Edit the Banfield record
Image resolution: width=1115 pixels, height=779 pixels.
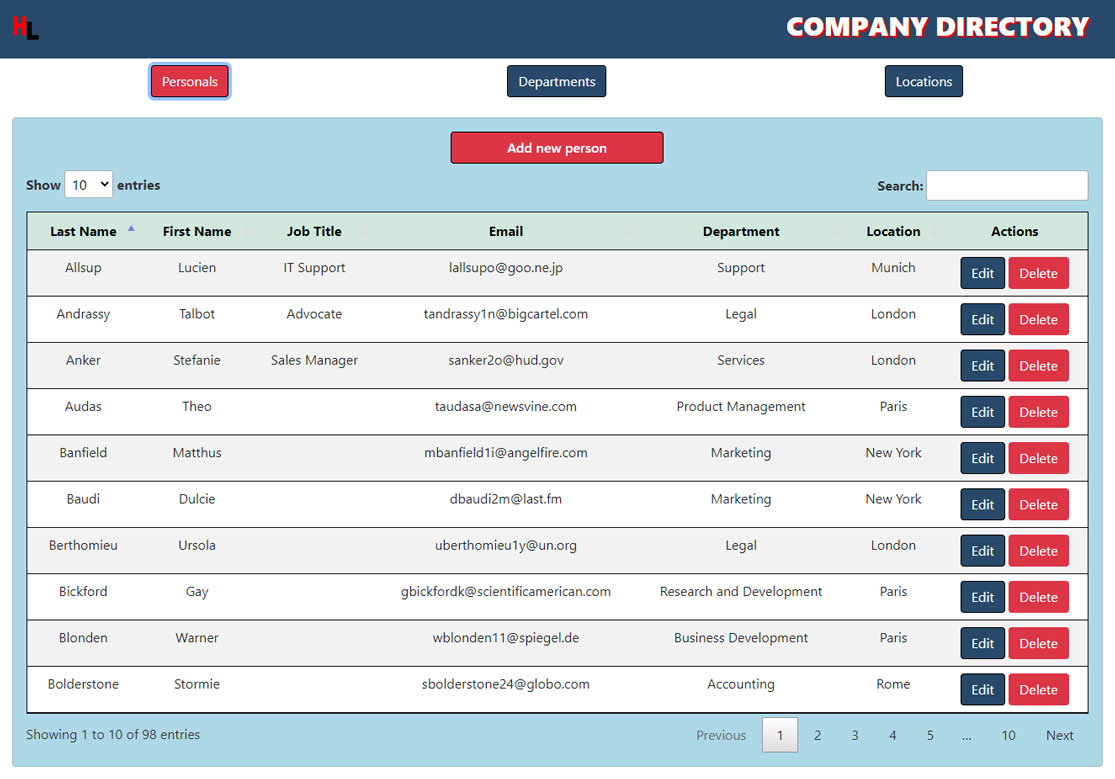[x=982, y=458]
